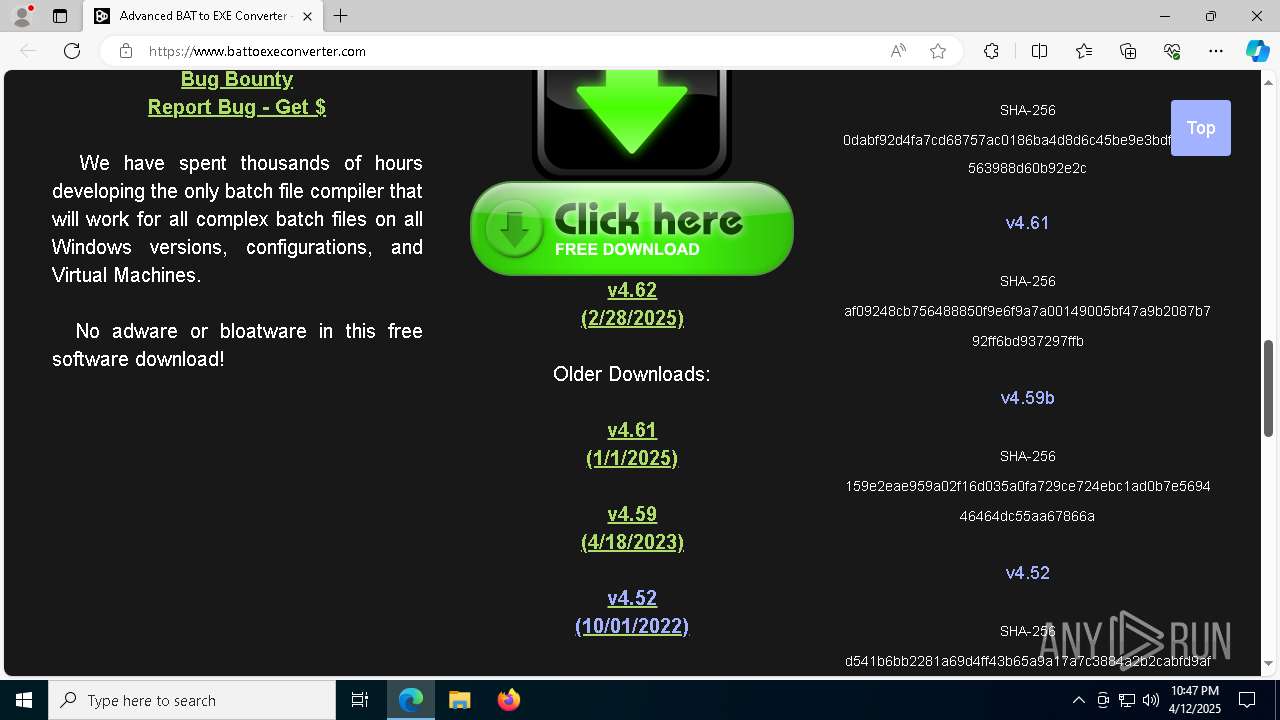Open the Favorites list

(1084, 51)
